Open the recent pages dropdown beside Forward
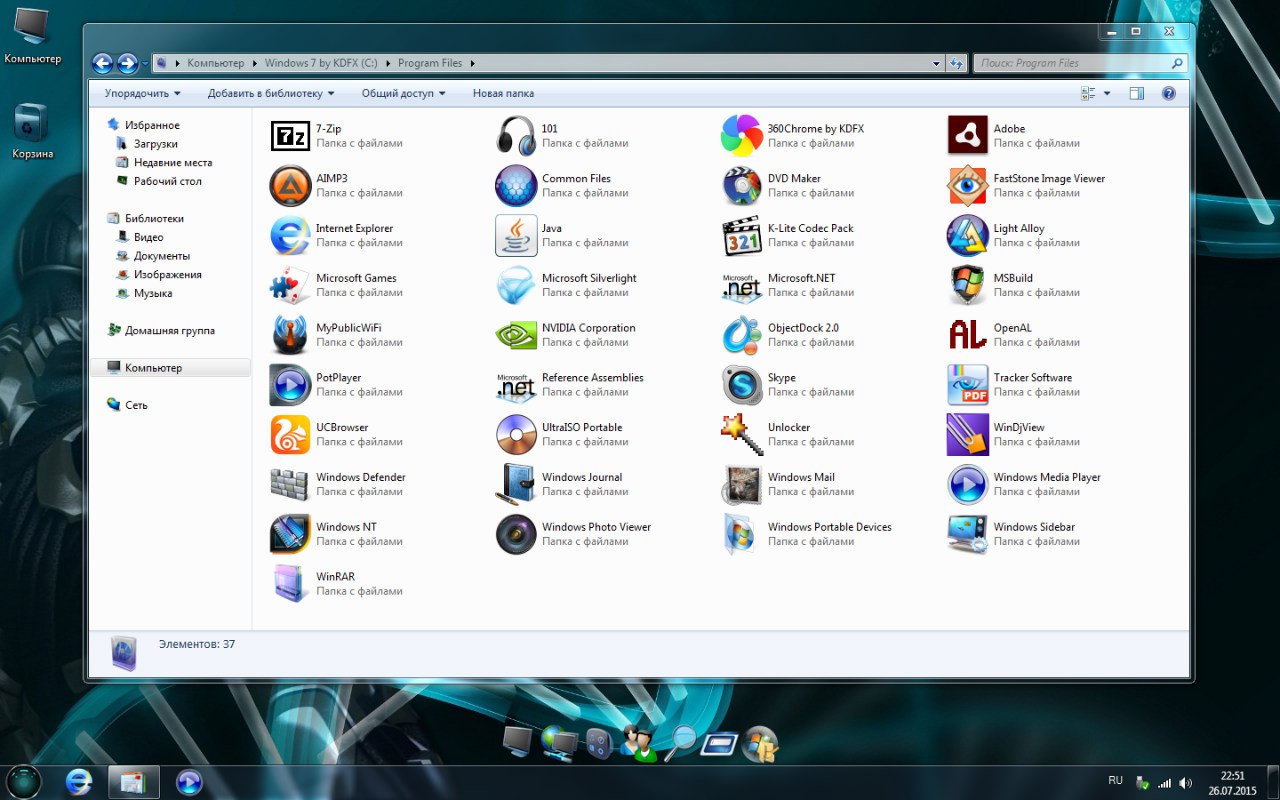1280x800 pixels. [x=145, y=64]
